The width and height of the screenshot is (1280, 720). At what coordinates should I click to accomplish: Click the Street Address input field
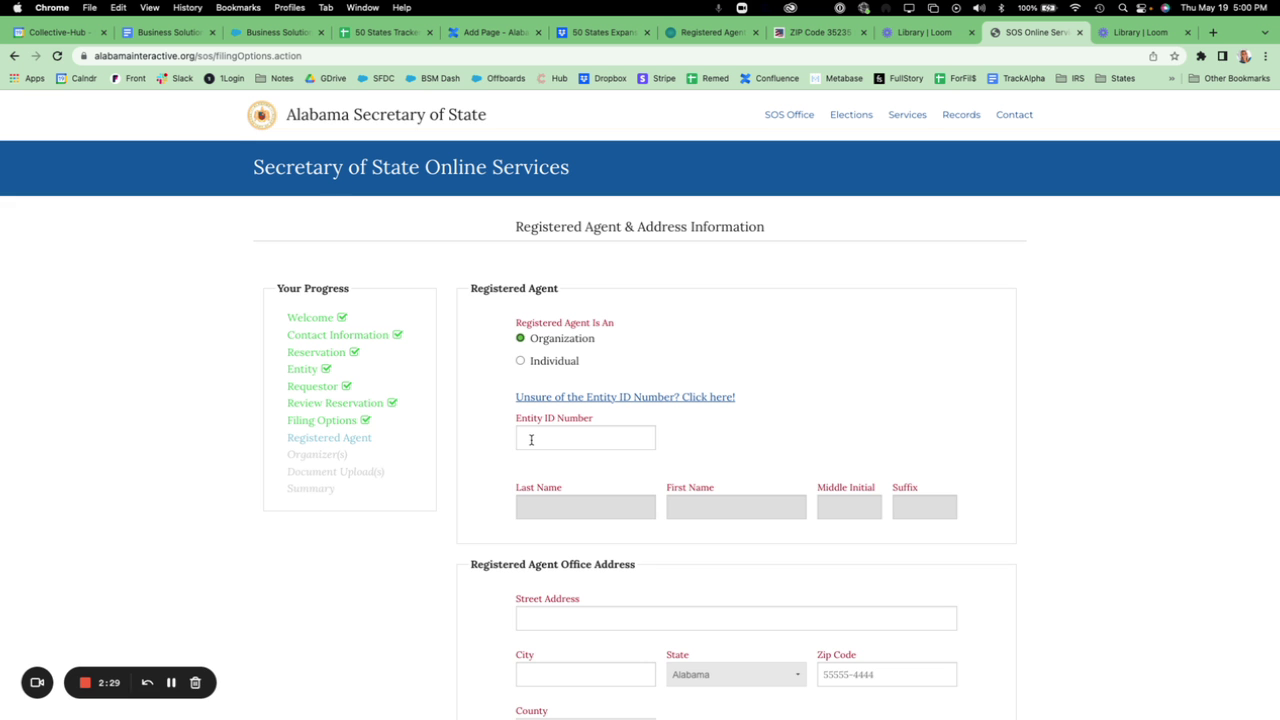pos(736,618)
